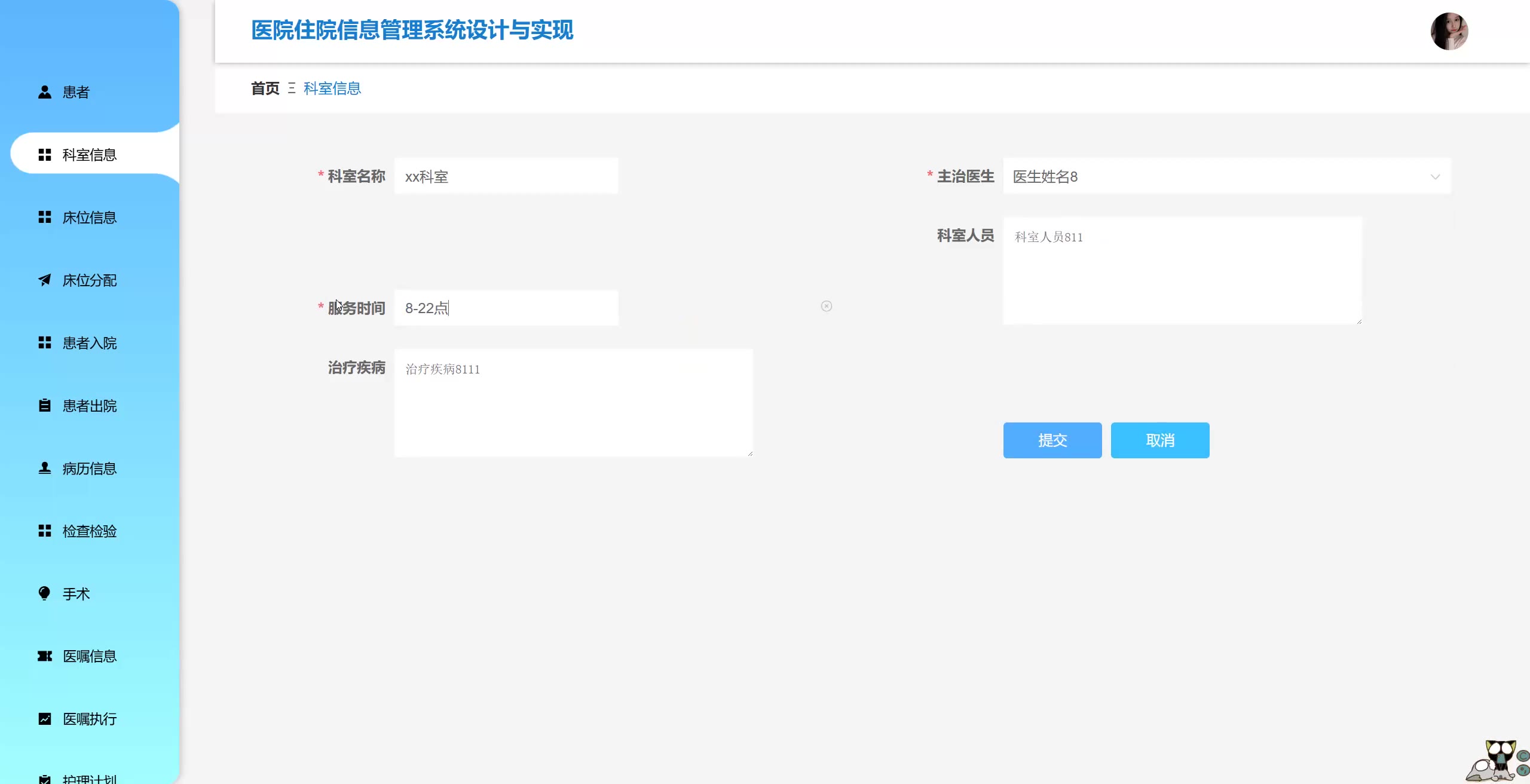The height and width of the screenshot is (784, 1530).
Task: Click inside the 科室人员 textarea
Action: pos(1182,271)
